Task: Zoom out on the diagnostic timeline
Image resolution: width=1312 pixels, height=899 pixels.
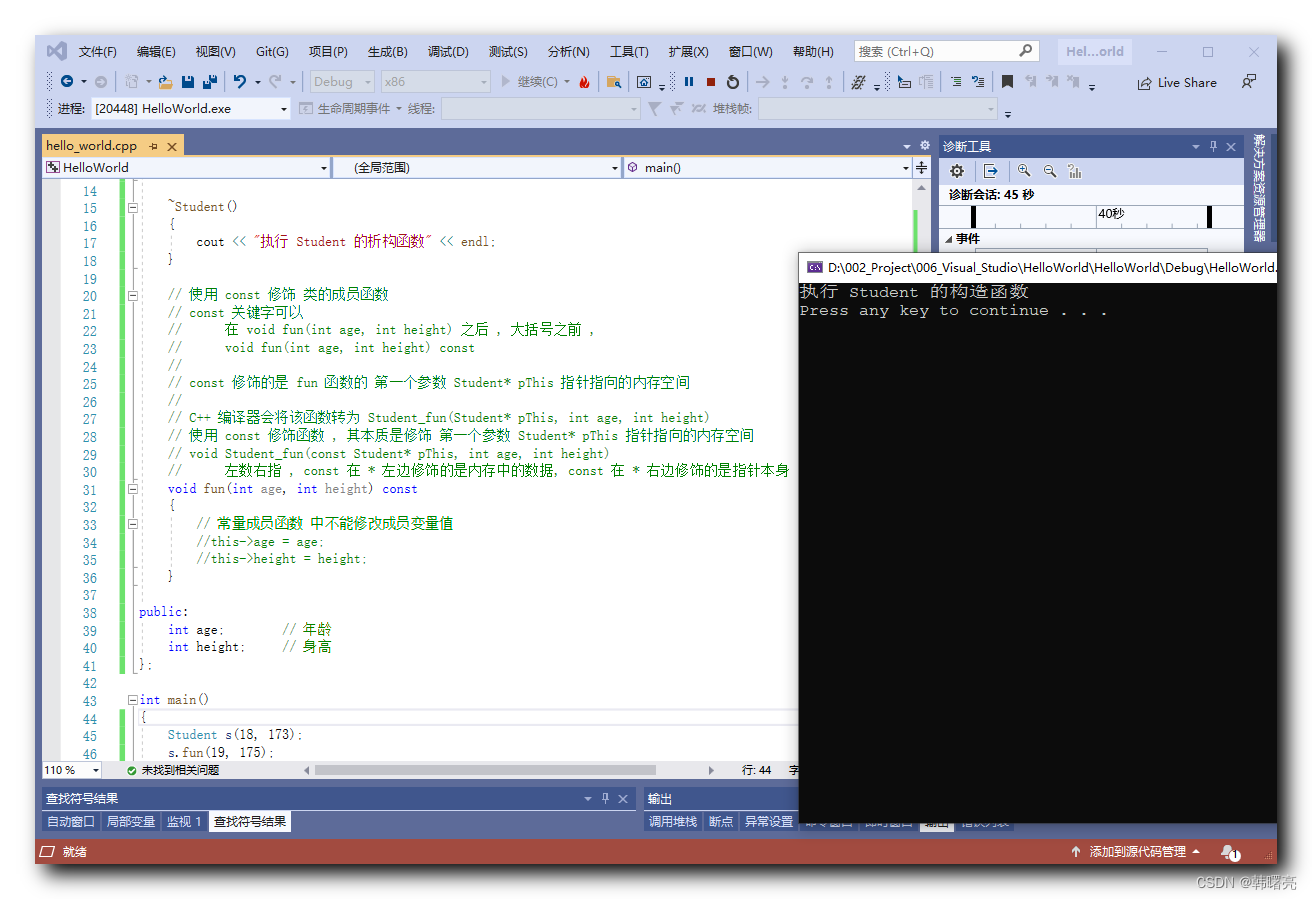Action: (1050, 171)
